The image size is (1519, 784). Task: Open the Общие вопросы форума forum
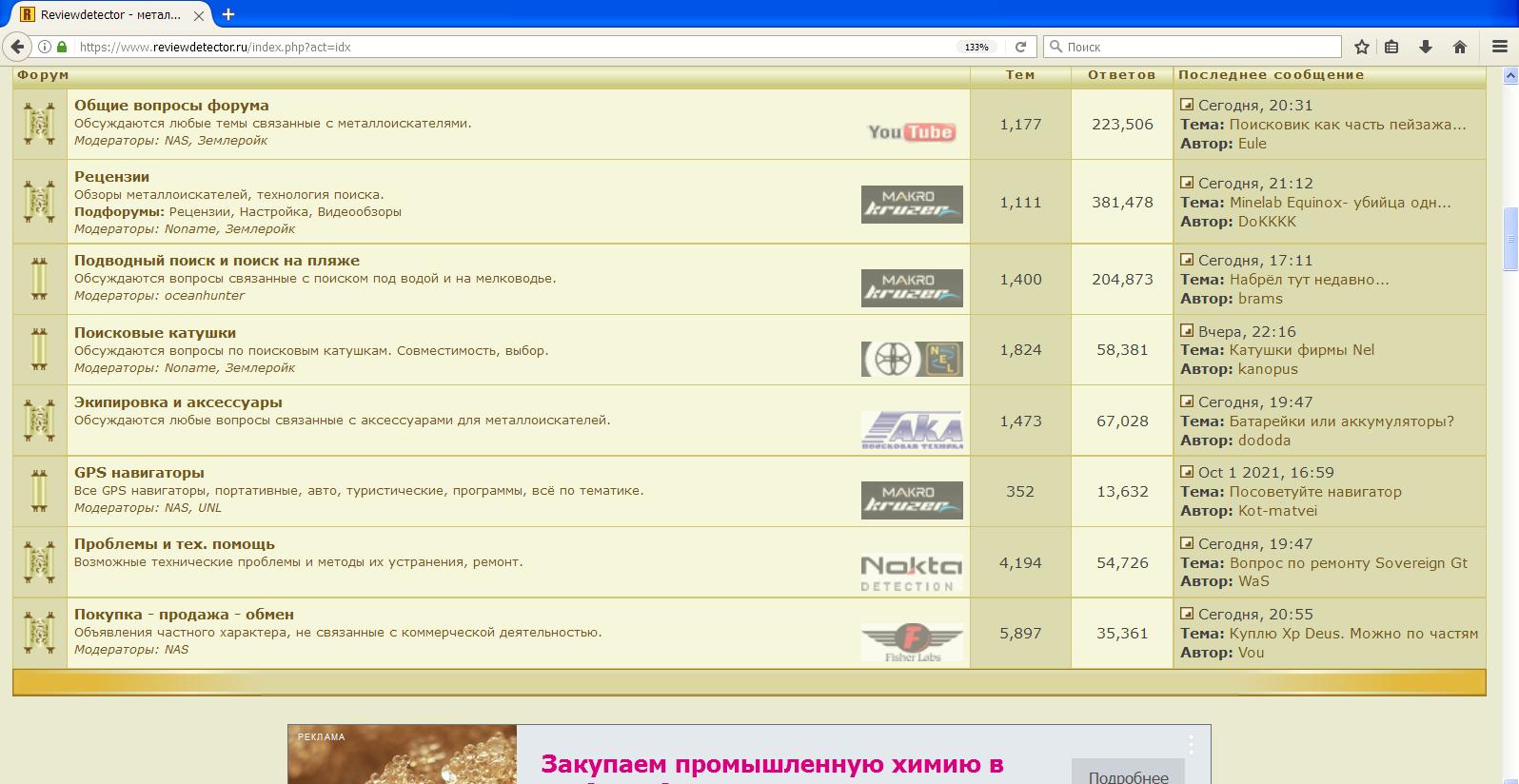tap(171, 106)
